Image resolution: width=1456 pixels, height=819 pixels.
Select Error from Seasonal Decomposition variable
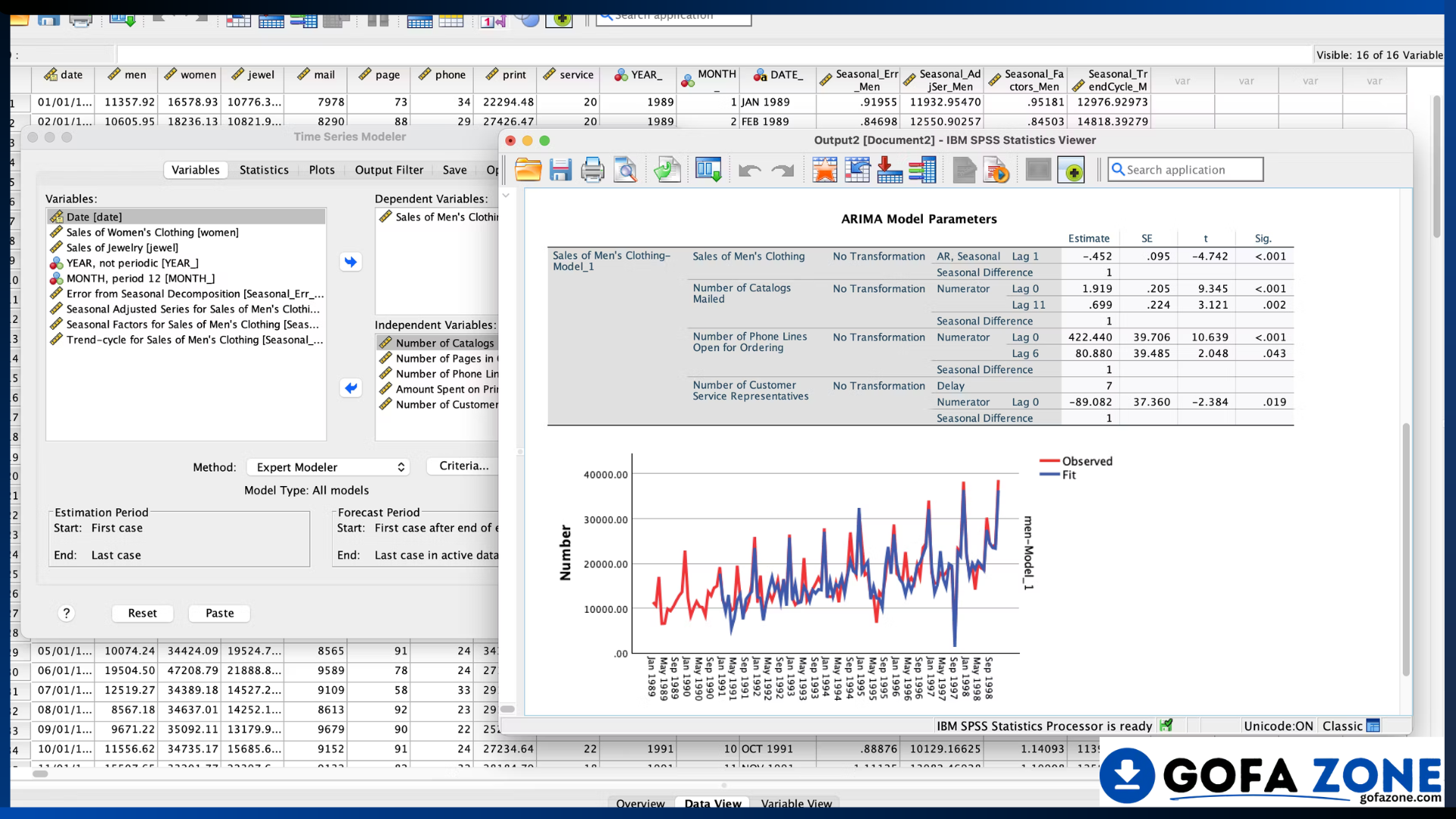(x=186, y=293)
